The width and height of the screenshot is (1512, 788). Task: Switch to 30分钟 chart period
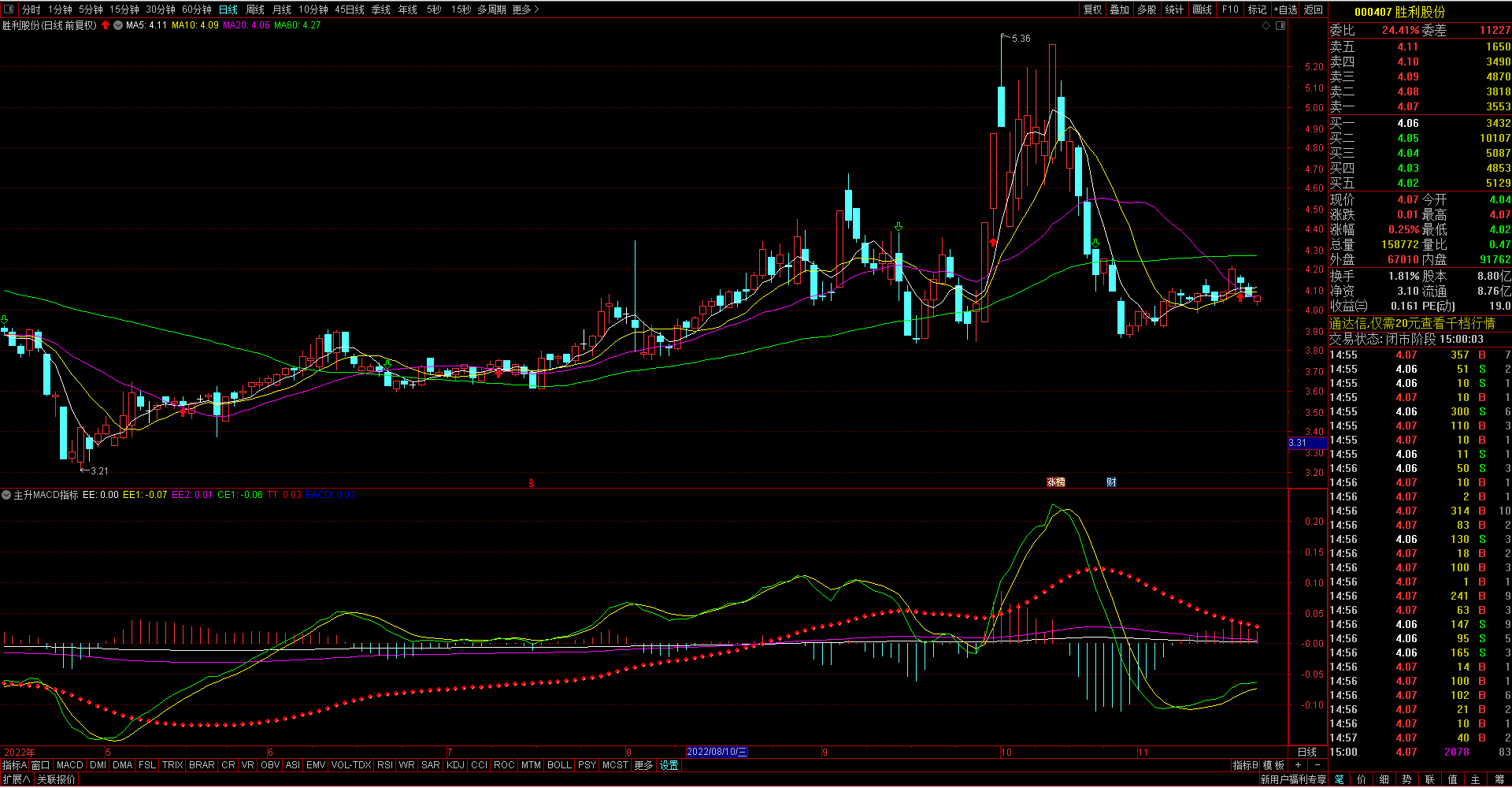[160, 9]
